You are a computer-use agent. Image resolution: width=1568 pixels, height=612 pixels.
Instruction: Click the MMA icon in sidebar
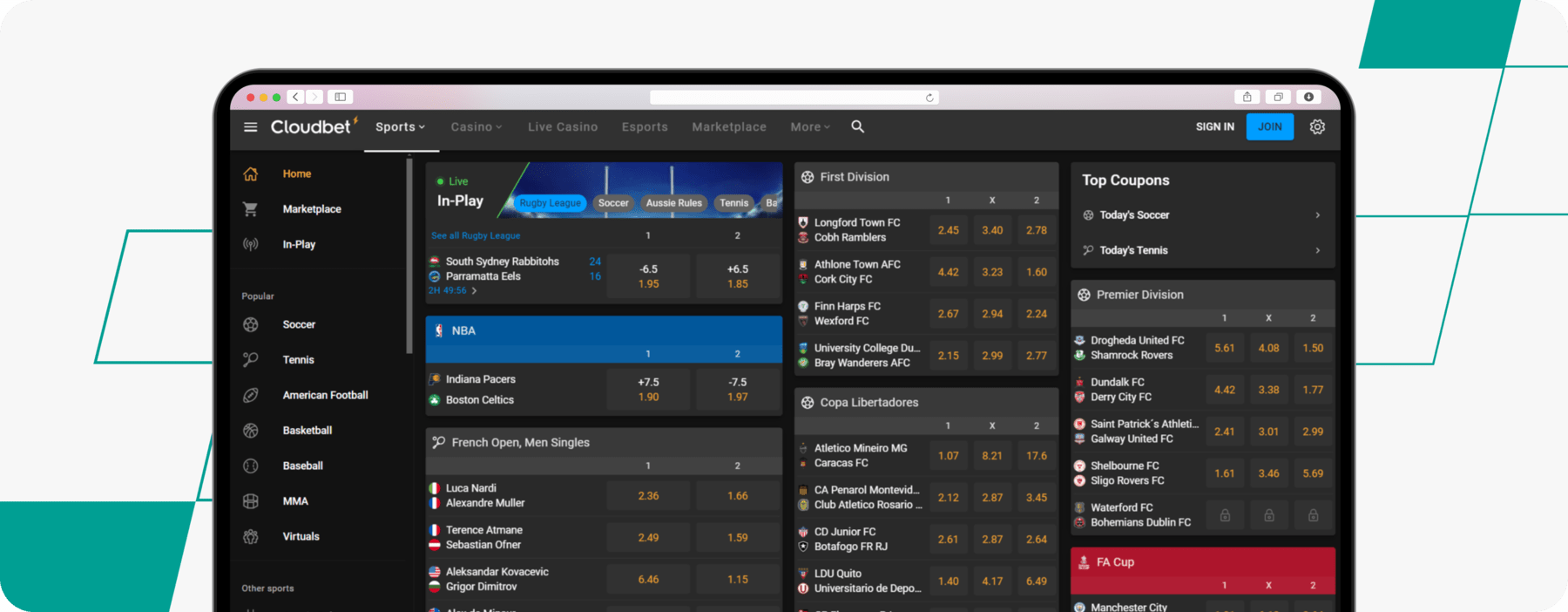[251, 501]
